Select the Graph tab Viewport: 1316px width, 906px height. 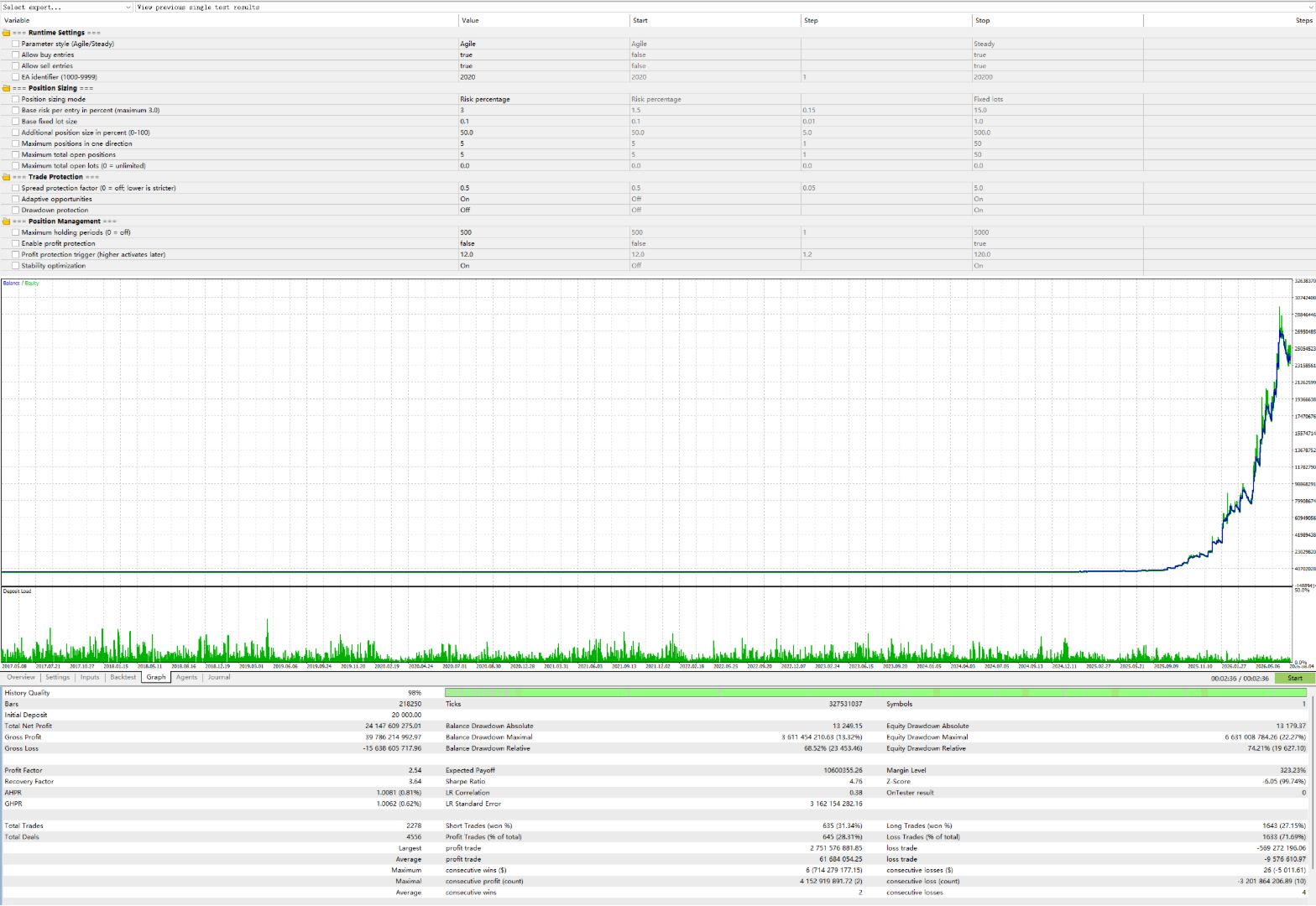tap(156, 677)
